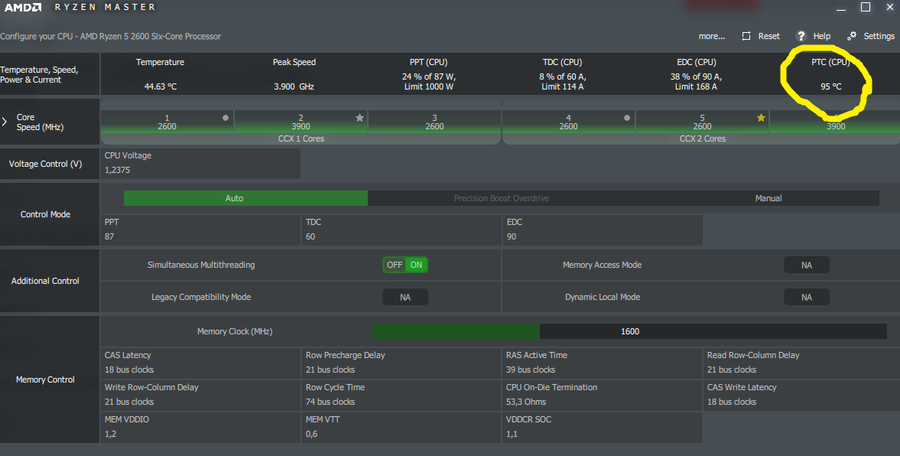
Task: Click the EDC value 90 field
Action: pyautogui.click(x=602, y=230)
